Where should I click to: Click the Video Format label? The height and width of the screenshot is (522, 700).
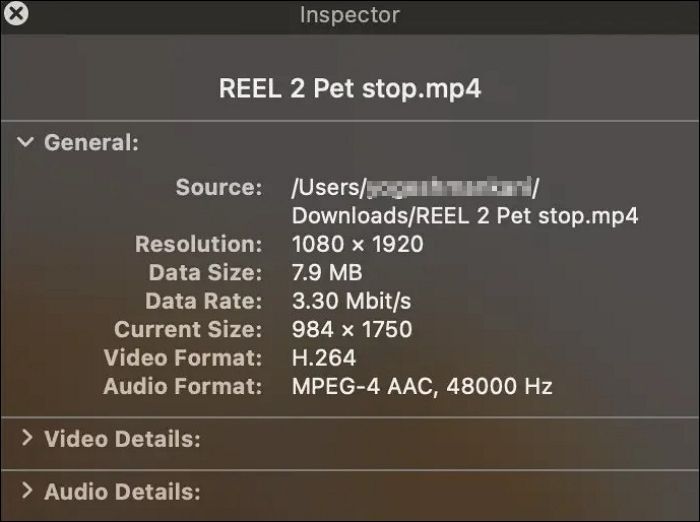click(183, 358)
